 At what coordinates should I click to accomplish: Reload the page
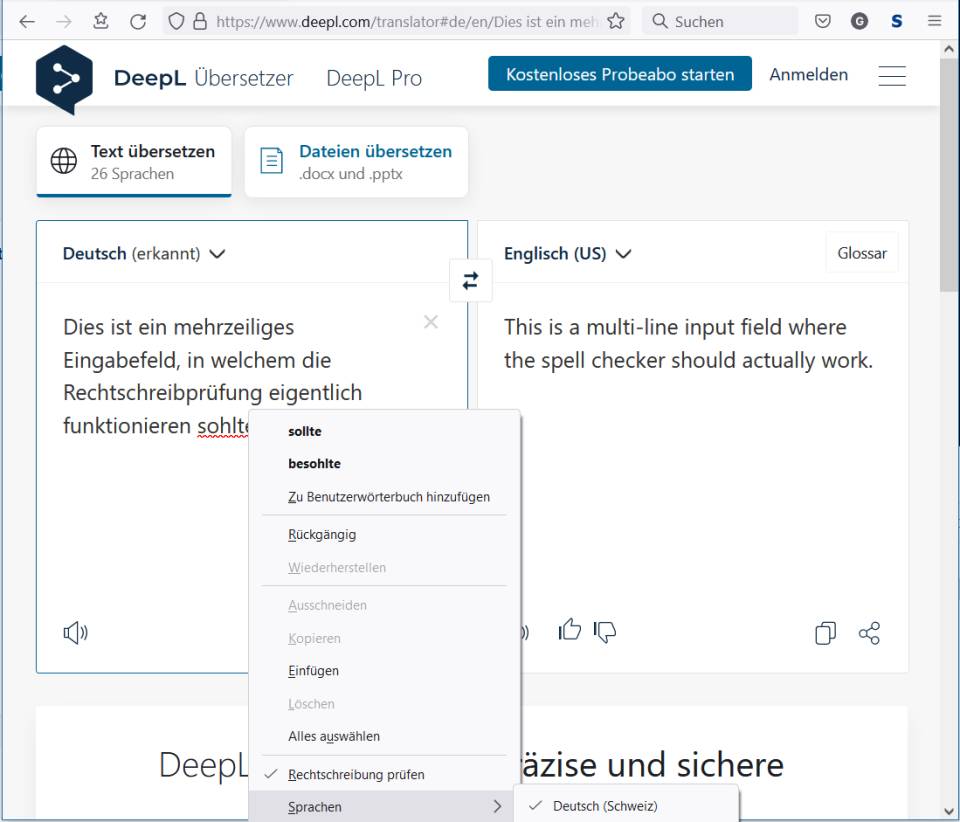click(138, 22)
